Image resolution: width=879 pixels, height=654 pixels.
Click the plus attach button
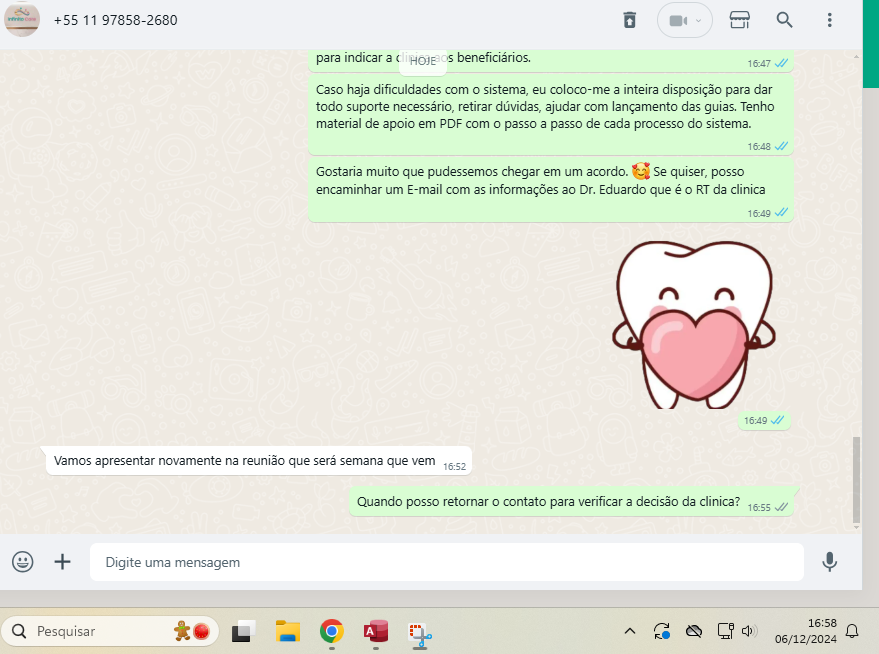(x=62, y=562)
